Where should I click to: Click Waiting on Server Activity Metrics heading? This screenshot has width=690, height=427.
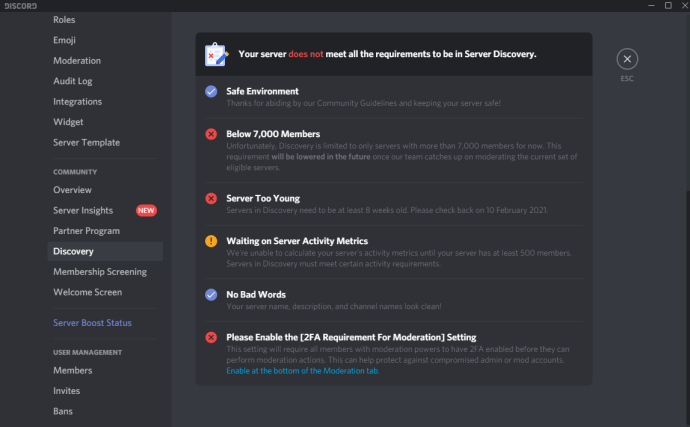click(297, 241)
